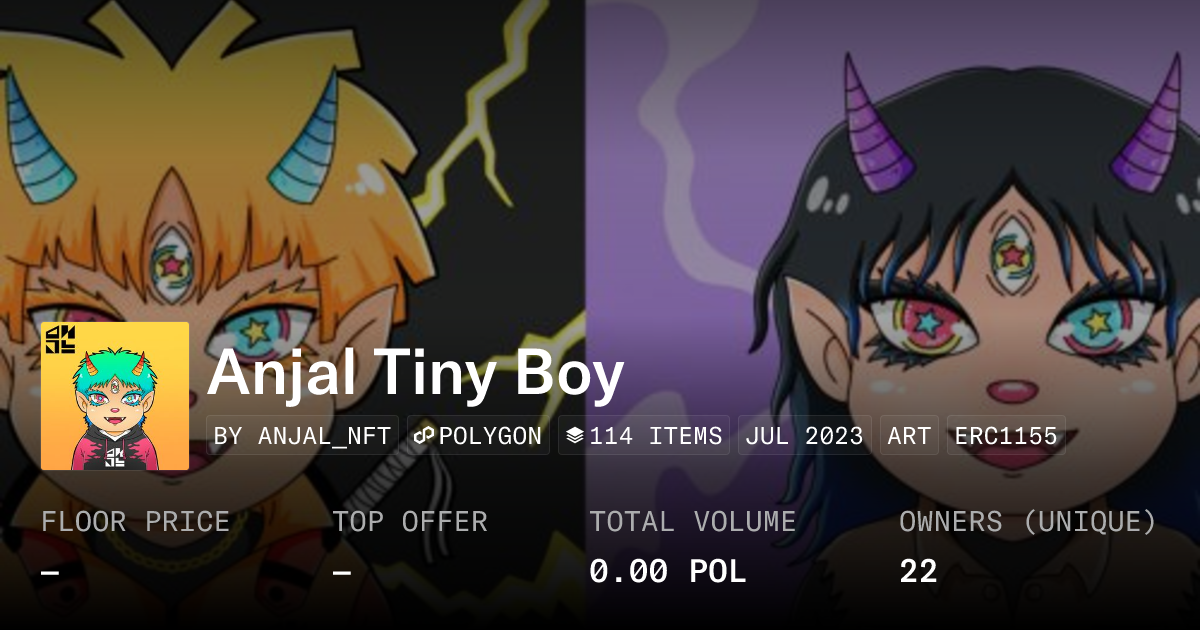Click the JUL 2023 creation date badge

805,436
